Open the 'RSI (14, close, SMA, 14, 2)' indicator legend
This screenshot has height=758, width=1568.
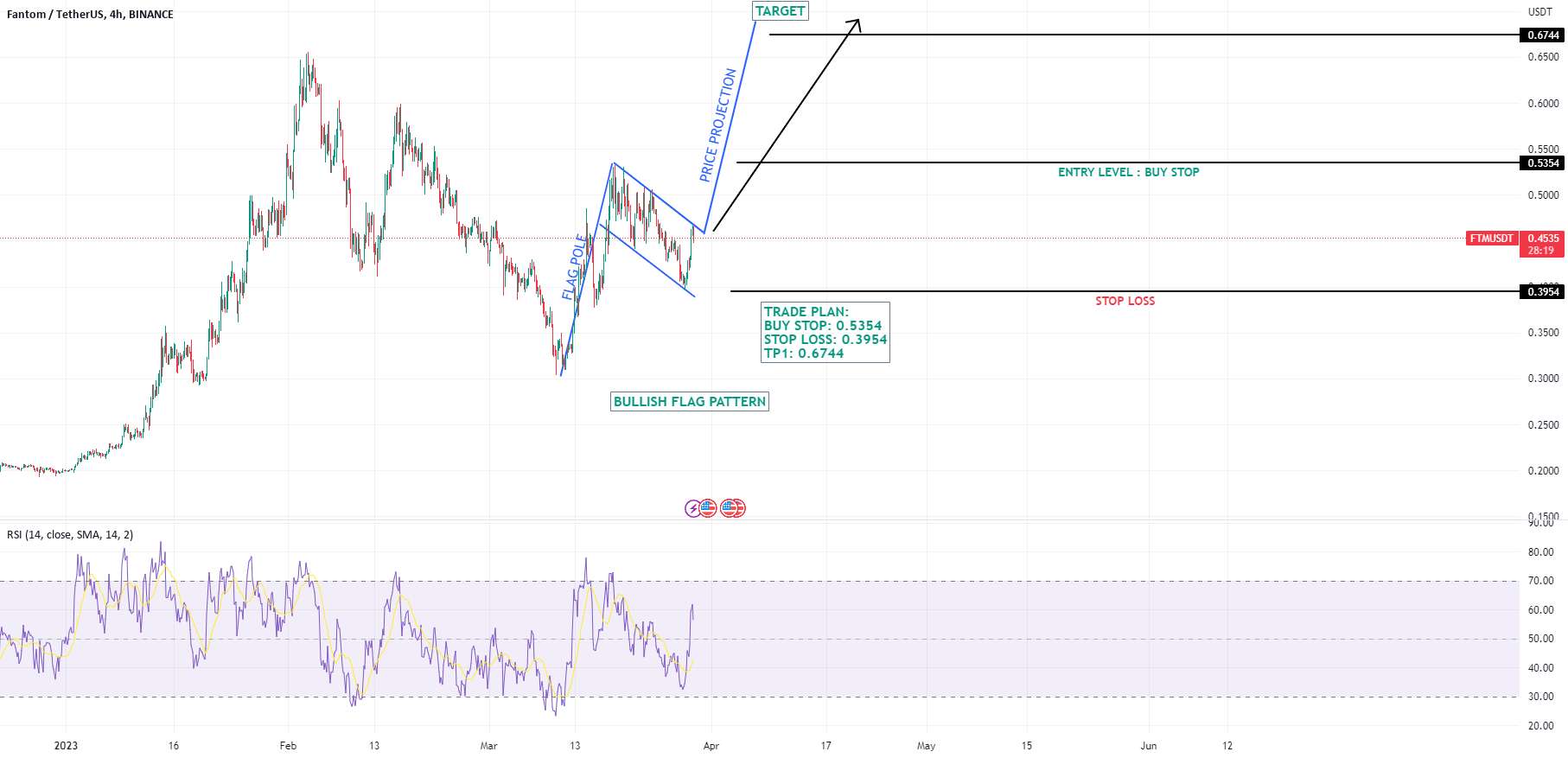(x=70, y=535)
